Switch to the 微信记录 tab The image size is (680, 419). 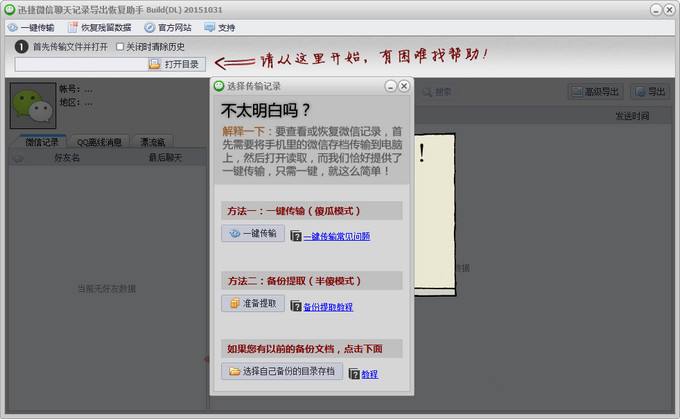point(42,142)
